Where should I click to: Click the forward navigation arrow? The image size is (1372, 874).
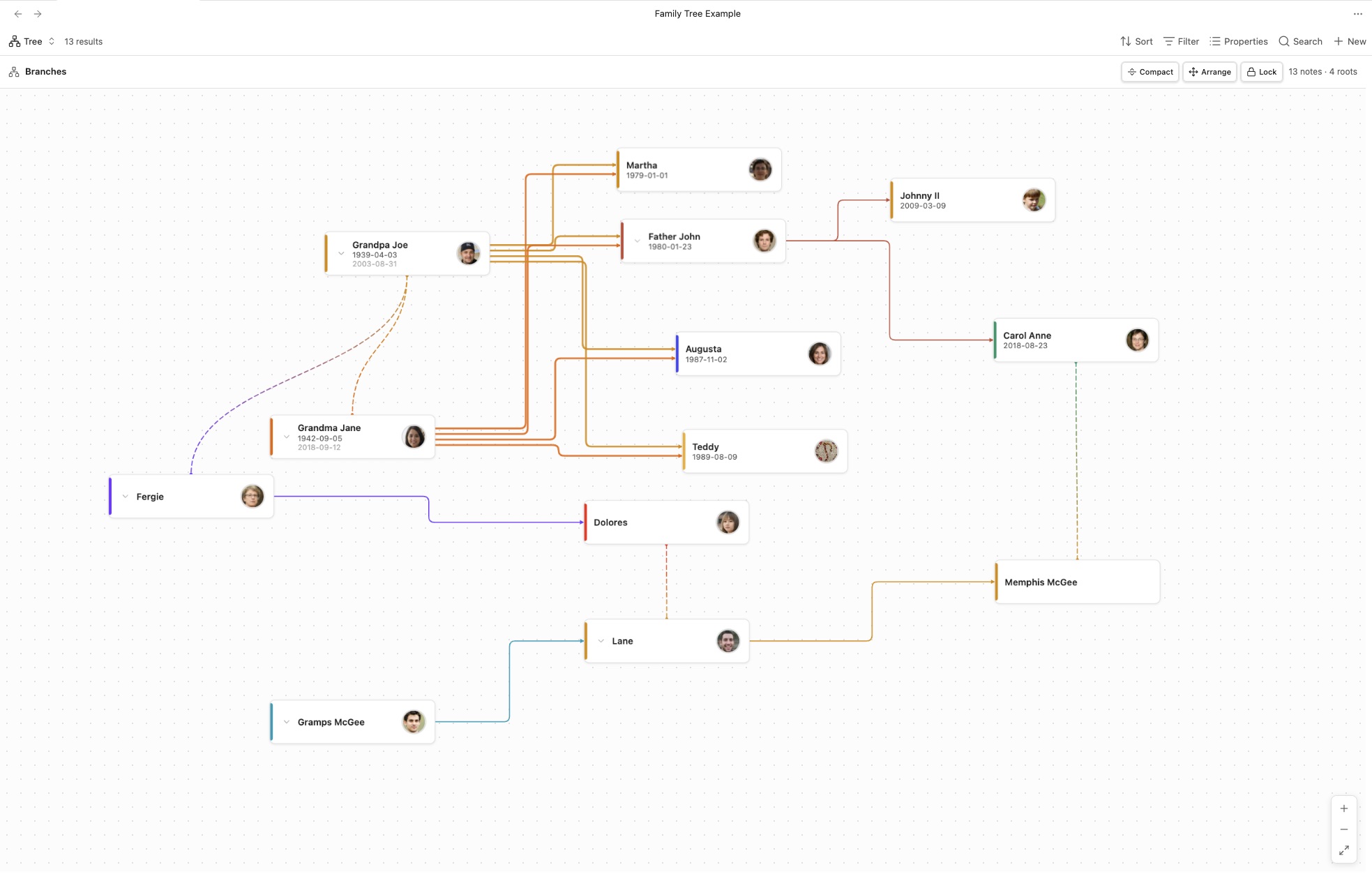pos(38,14)
